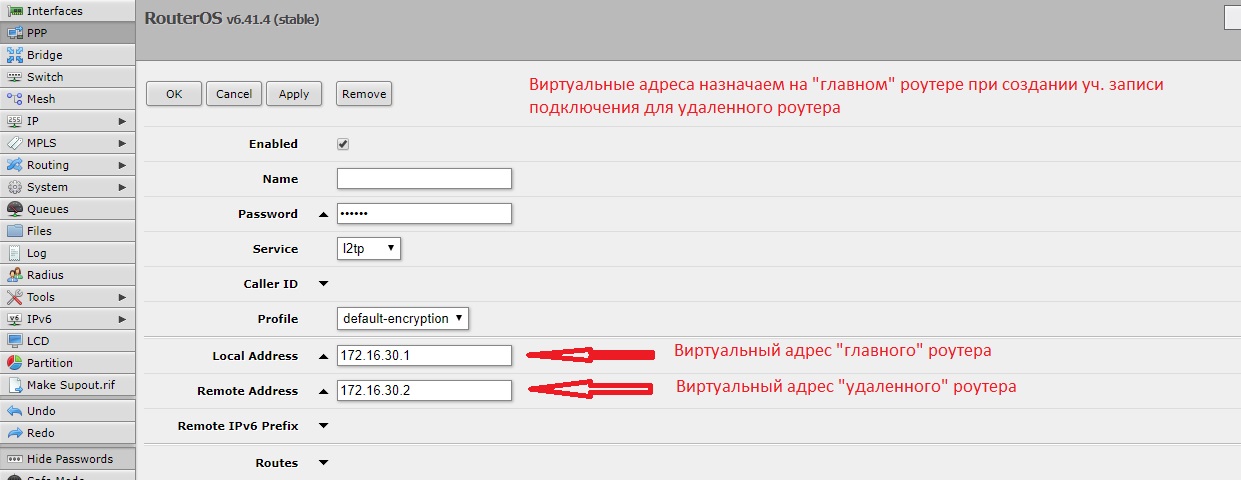Click the Tools menu icon
Image resolution: width=1241 pixels, height=480 pixels.
click(x=15, y=297)
